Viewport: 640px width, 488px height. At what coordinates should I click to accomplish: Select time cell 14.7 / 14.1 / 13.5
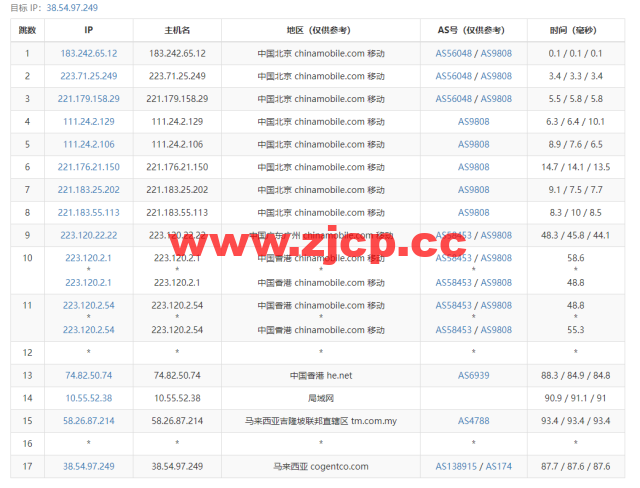pos(576,167)
